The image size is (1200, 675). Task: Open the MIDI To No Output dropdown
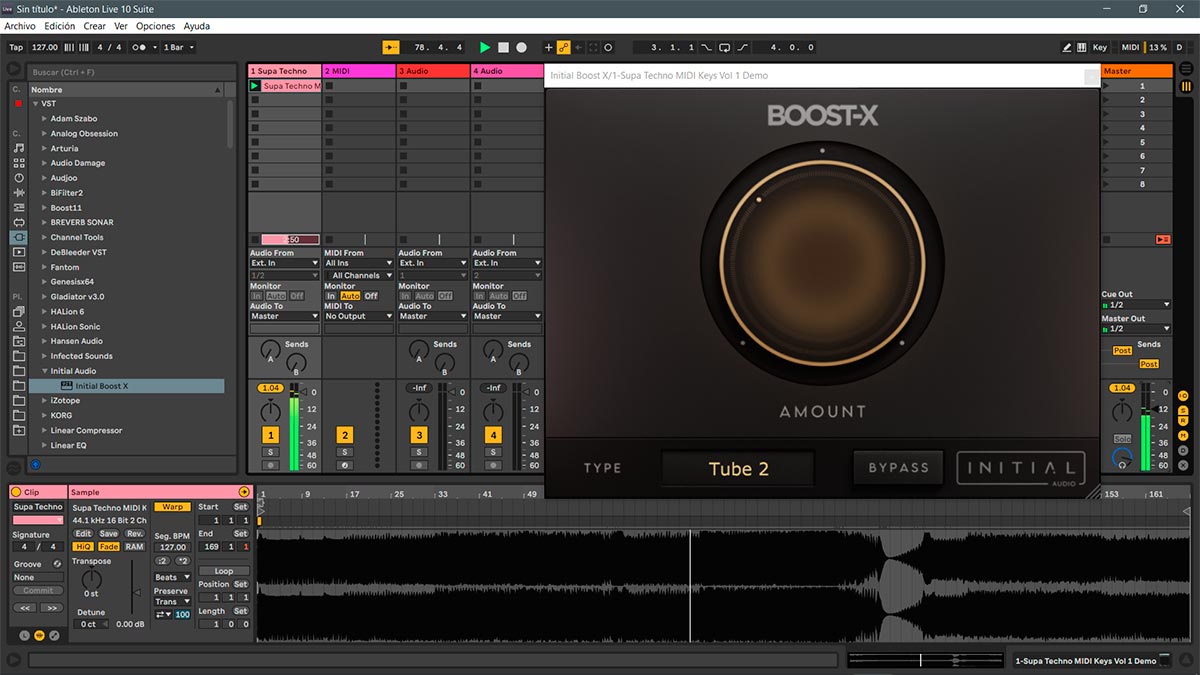[359, 316]
